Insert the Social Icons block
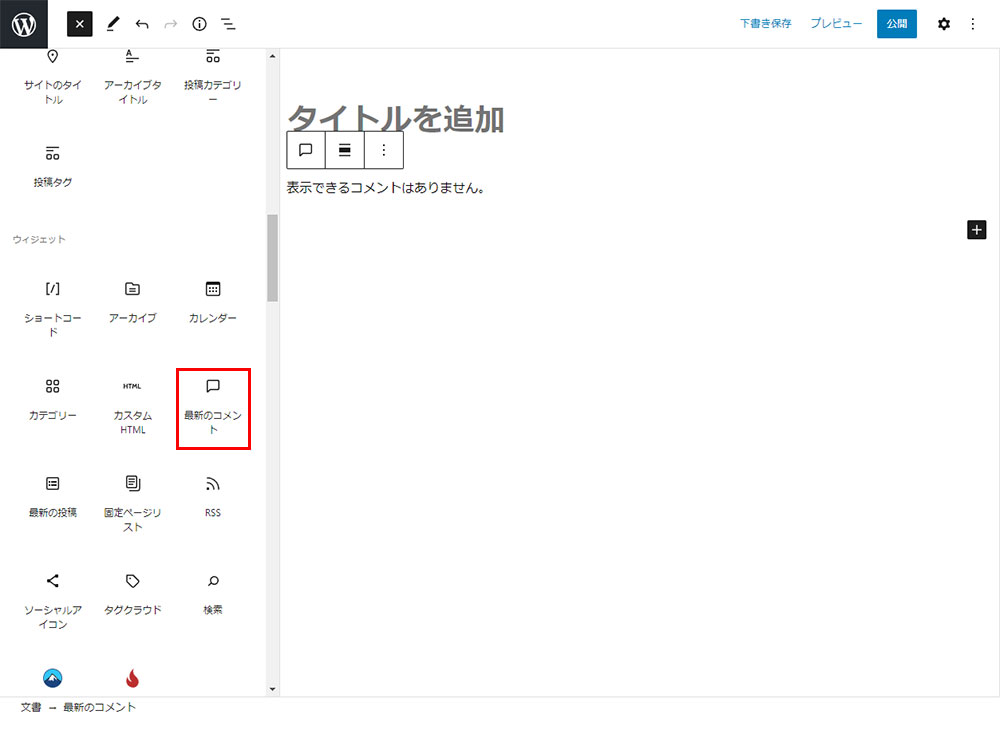The image size is (1000, 742). tap(53, 600)
